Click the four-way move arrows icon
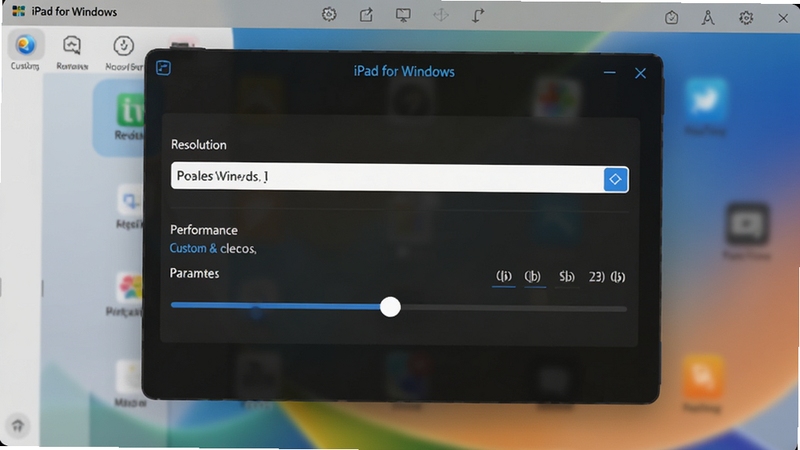Viewport: 800px width, 450px height. coord(441,15)
